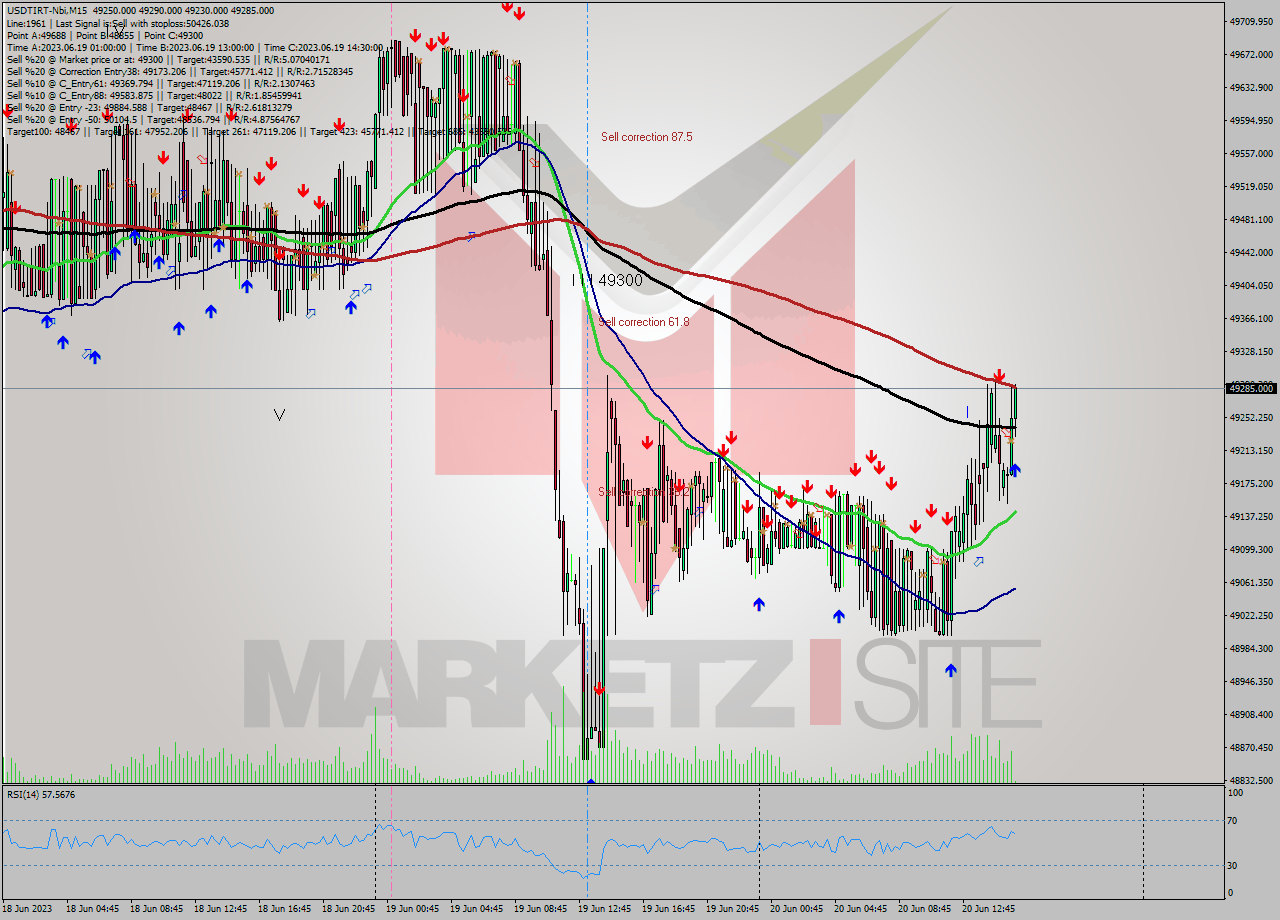Select the '| | | 49300' level label
This screenshot has height=920, width=1280.
607,281
